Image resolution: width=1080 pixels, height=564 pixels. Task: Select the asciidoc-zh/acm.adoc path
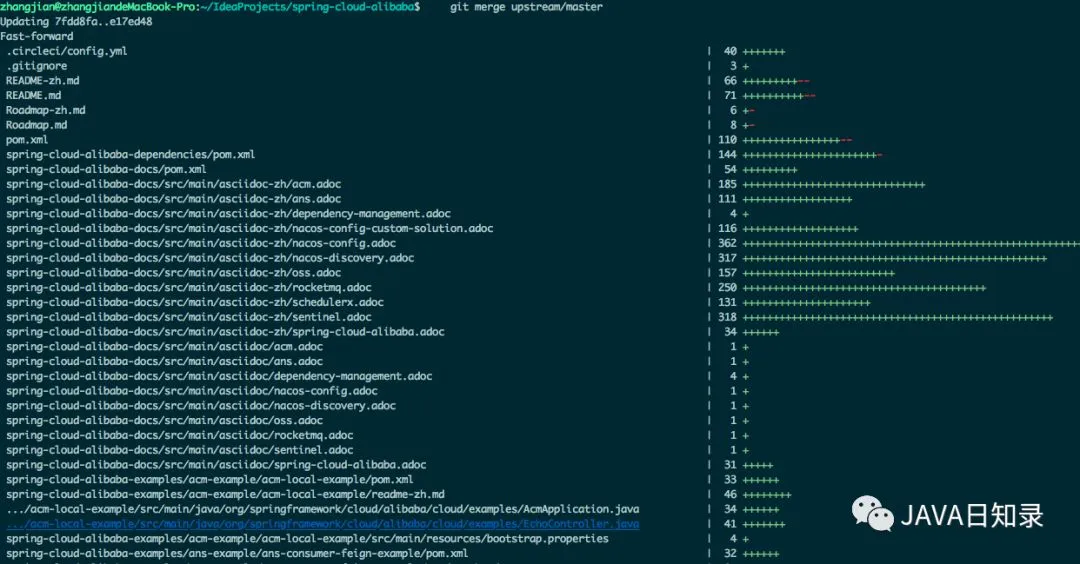[174, 184]
